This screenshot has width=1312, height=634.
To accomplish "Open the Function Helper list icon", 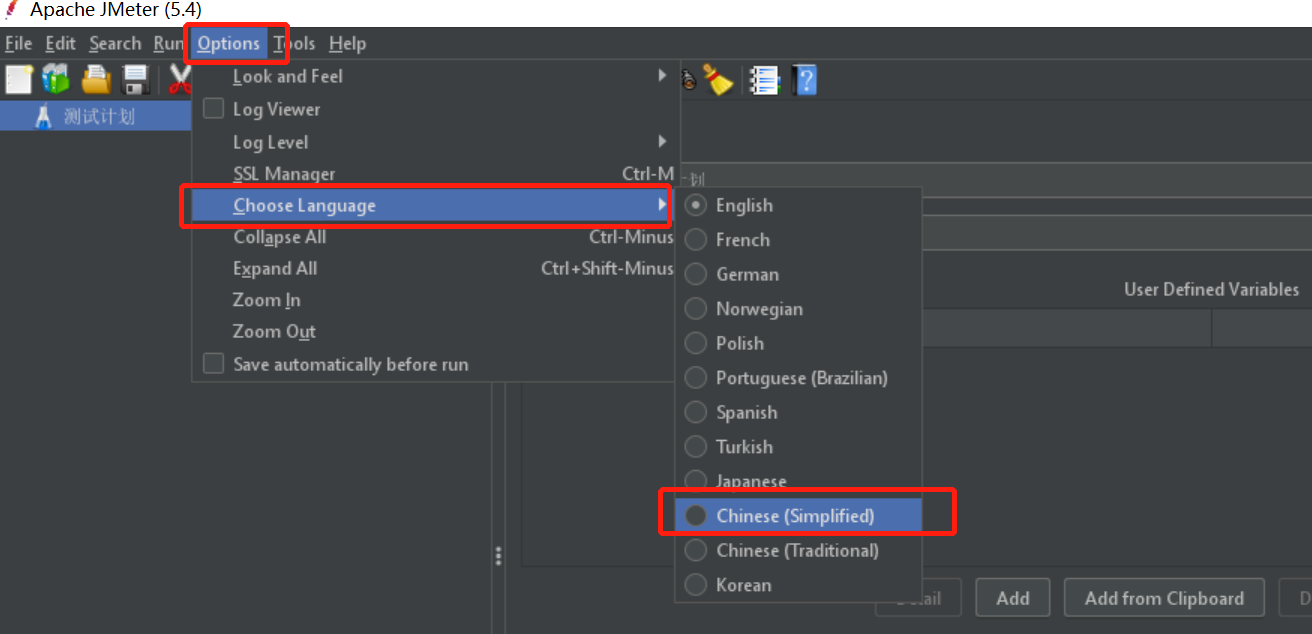I will (764, 79).
